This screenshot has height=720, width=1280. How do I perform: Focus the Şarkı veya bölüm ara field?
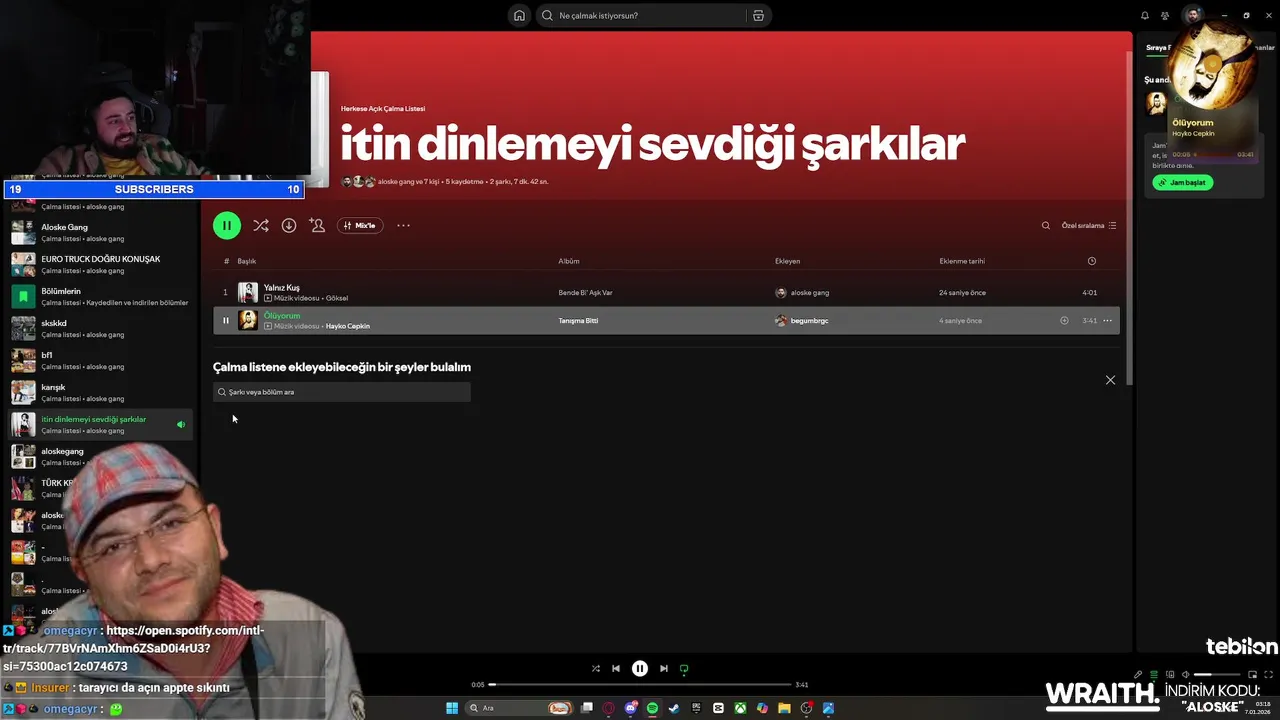click(341, 392)
